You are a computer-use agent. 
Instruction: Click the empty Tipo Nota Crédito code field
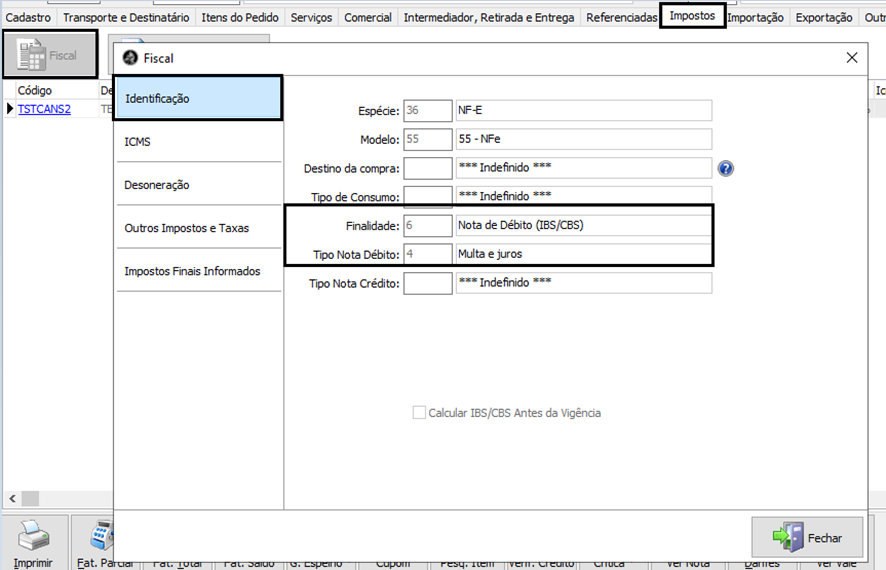tap(428, 283)
